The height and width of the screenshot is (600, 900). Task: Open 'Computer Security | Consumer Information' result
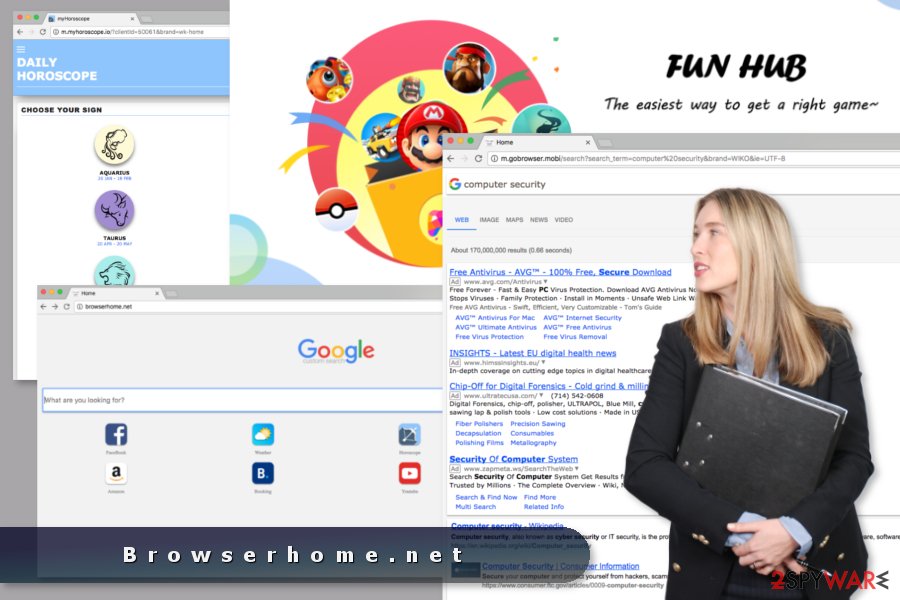(560, 566)
